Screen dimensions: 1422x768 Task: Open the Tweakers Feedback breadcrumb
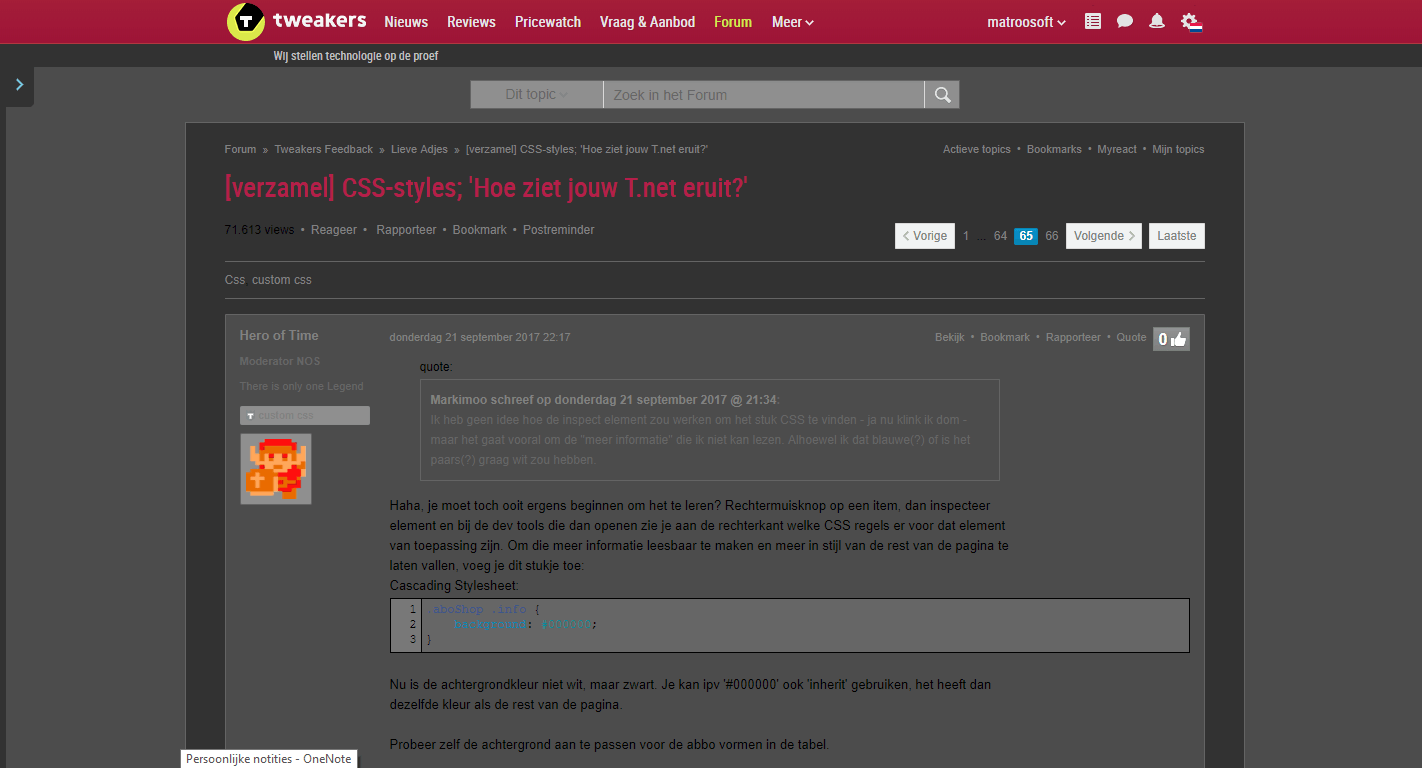pyautogui.click(x=324, y=149)
